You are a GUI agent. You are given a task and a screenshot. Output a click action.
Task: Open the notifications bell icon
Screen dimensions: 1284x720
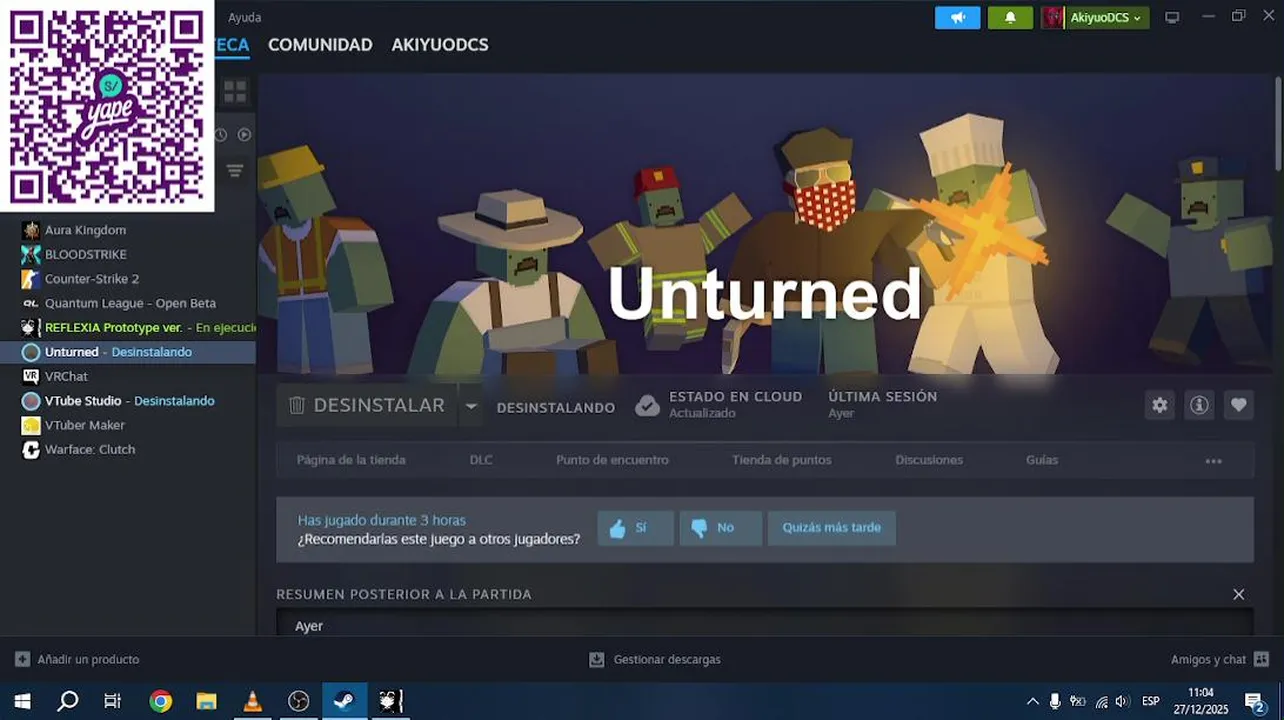(x=1010, y=18)
